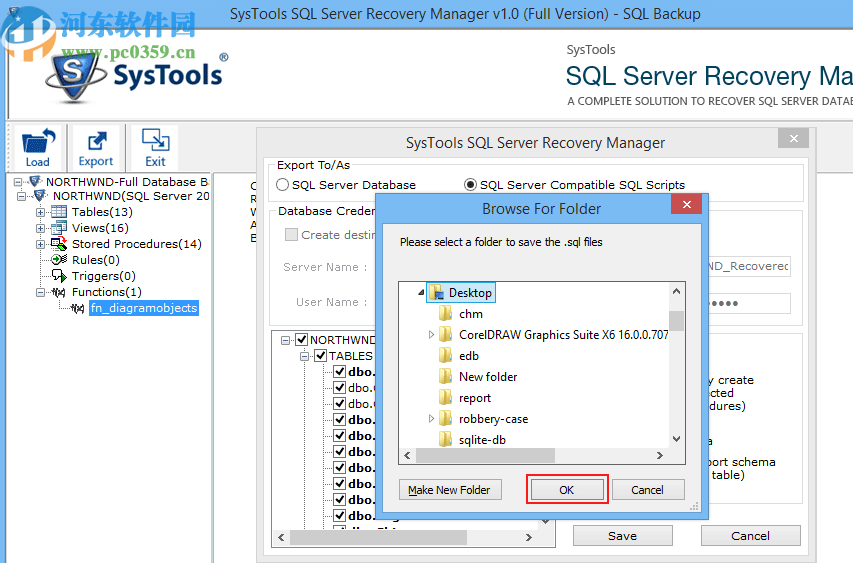The height and width of the screenshot is (563, 853).
Task: Toggle the Create destination database checkbox
Action: 292,234
